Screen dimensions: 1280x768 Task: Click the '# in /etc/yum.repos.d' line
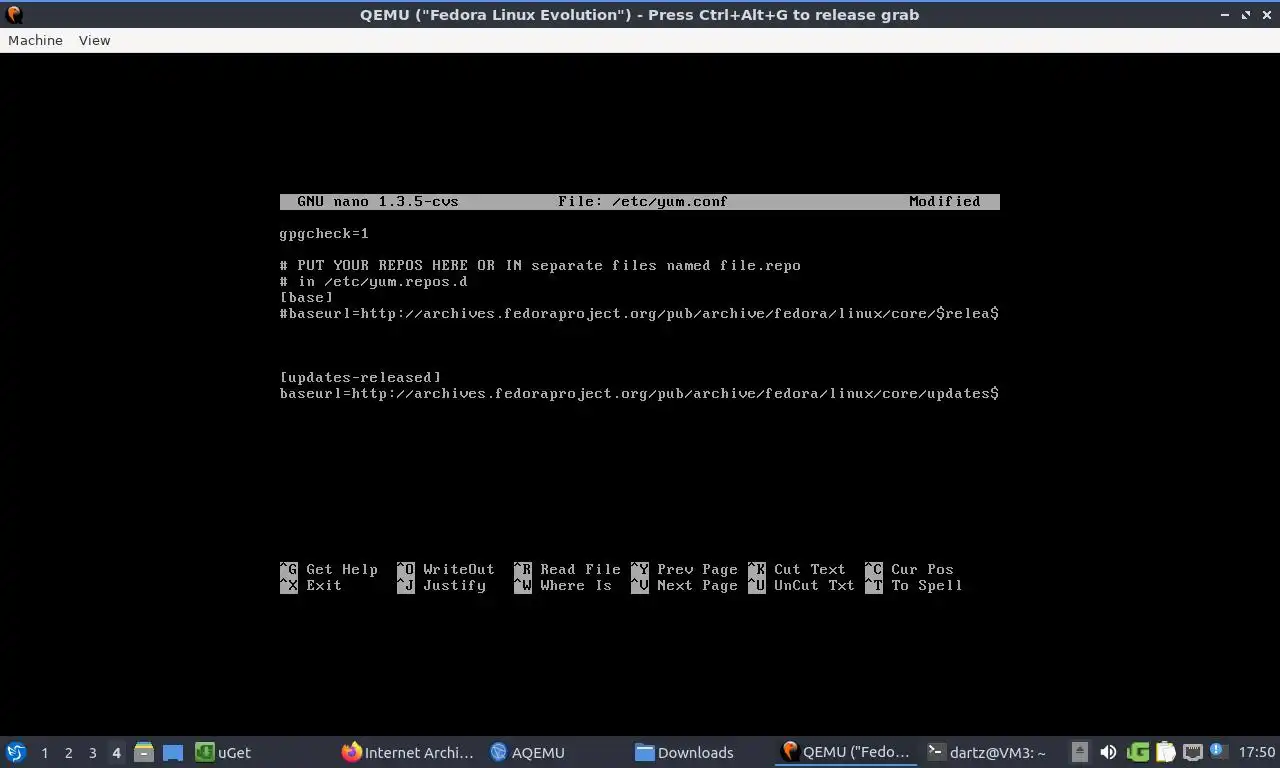point(373,281)
